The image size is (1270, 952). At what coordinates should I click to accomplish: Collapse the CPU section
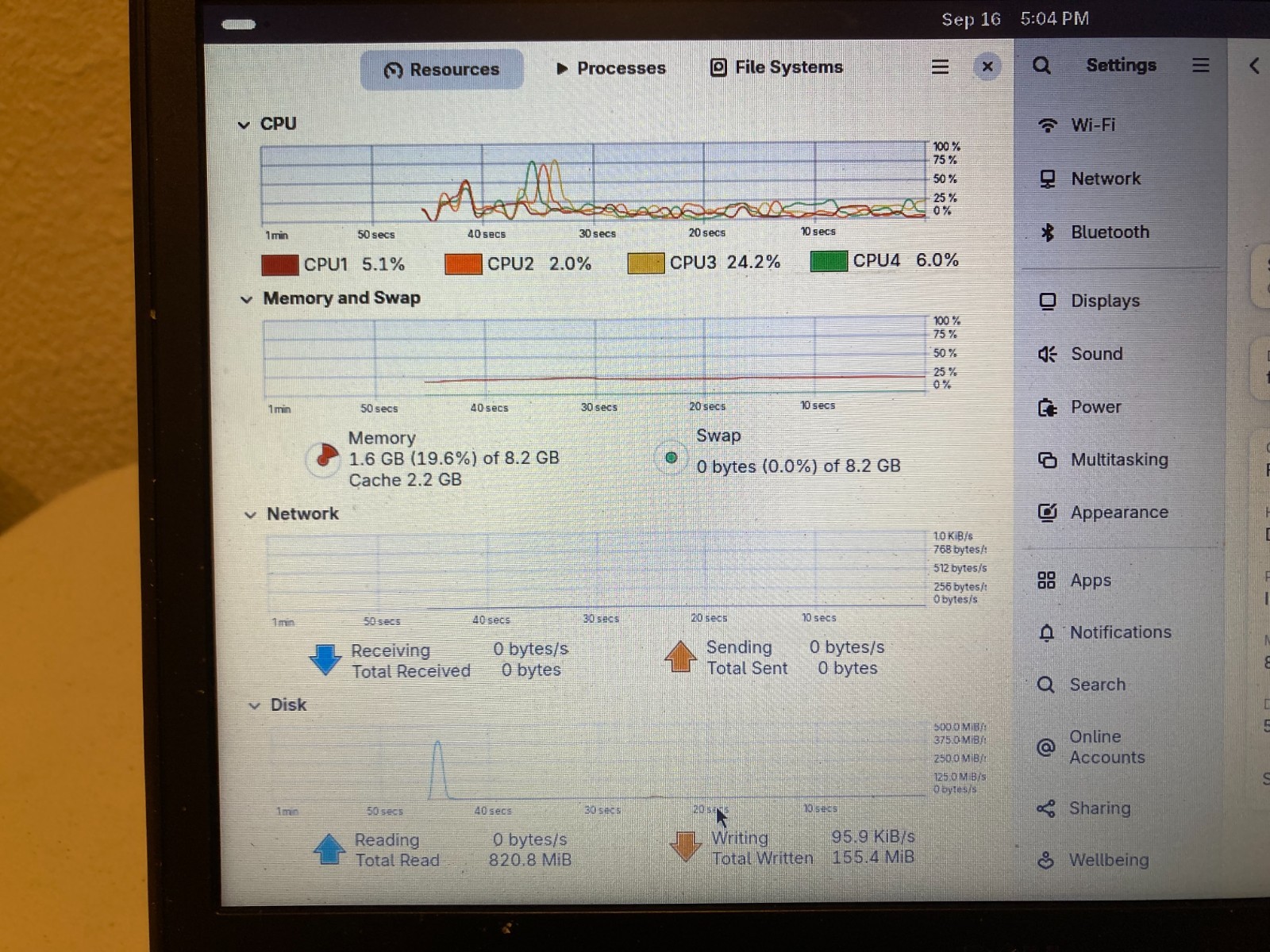click(244, 125)
